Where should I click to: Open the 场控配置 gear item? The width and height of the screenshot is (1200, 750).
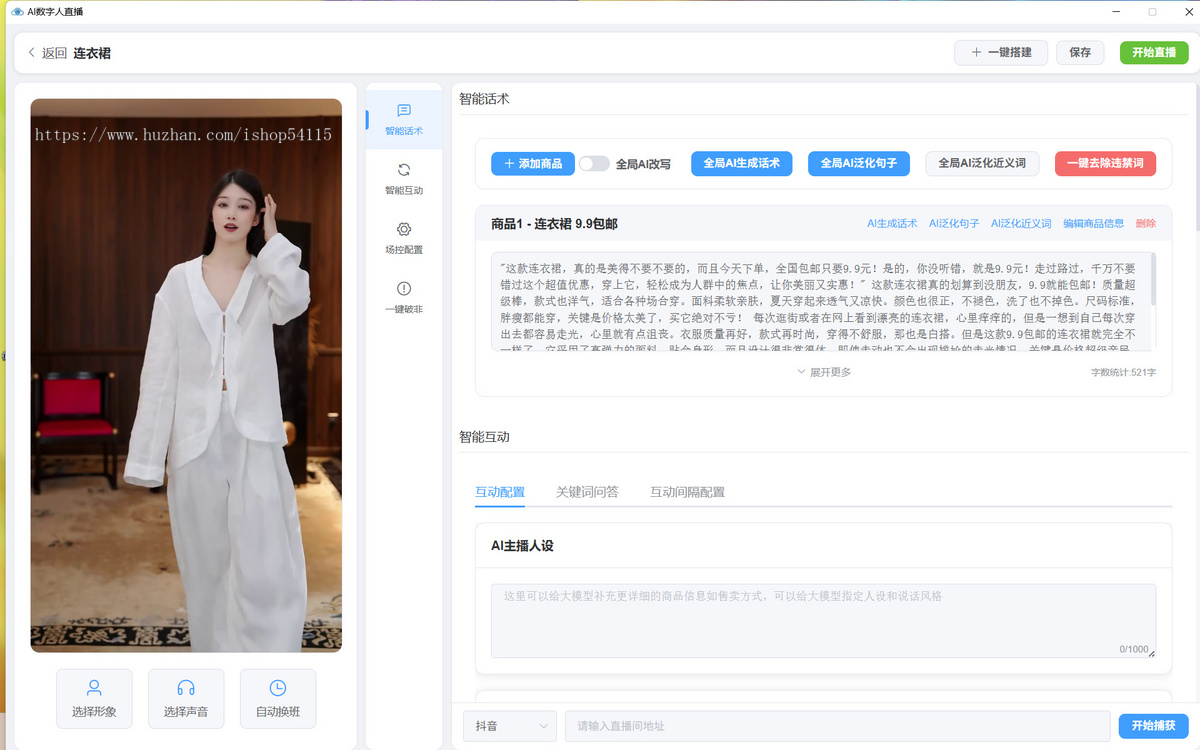click(x=404, y=239)
